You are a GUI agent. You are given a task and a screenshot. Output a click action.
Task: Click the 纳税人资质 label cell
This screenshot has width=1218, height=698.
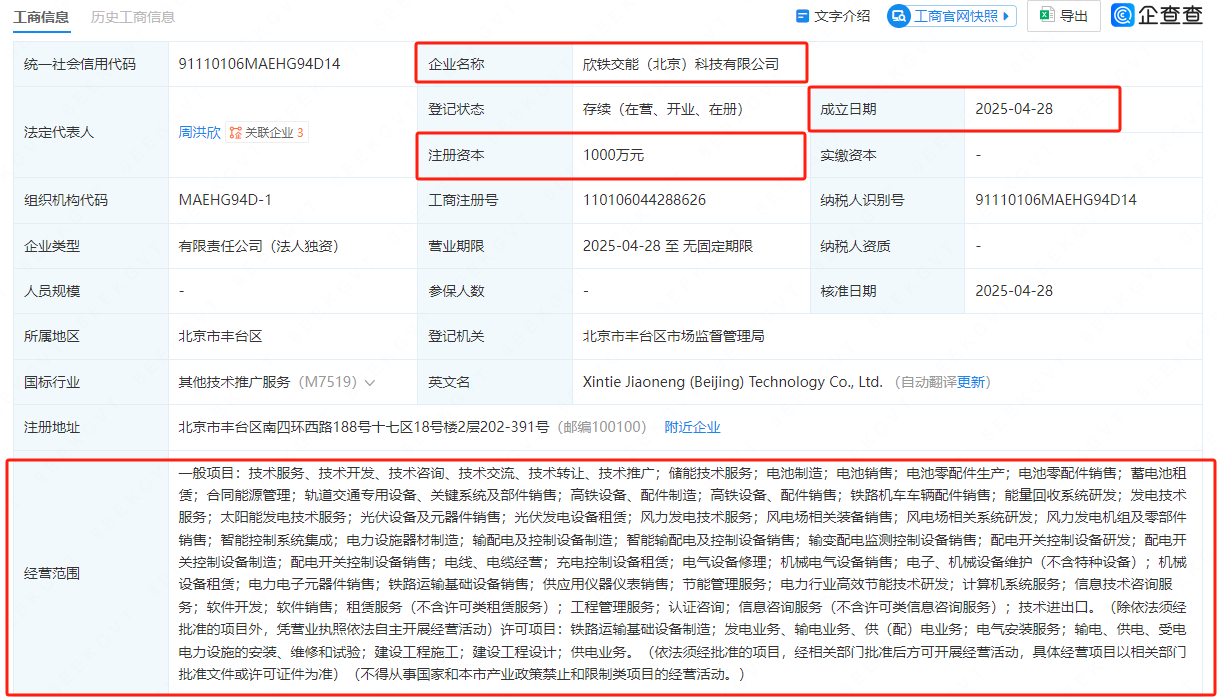pos(887,246)
